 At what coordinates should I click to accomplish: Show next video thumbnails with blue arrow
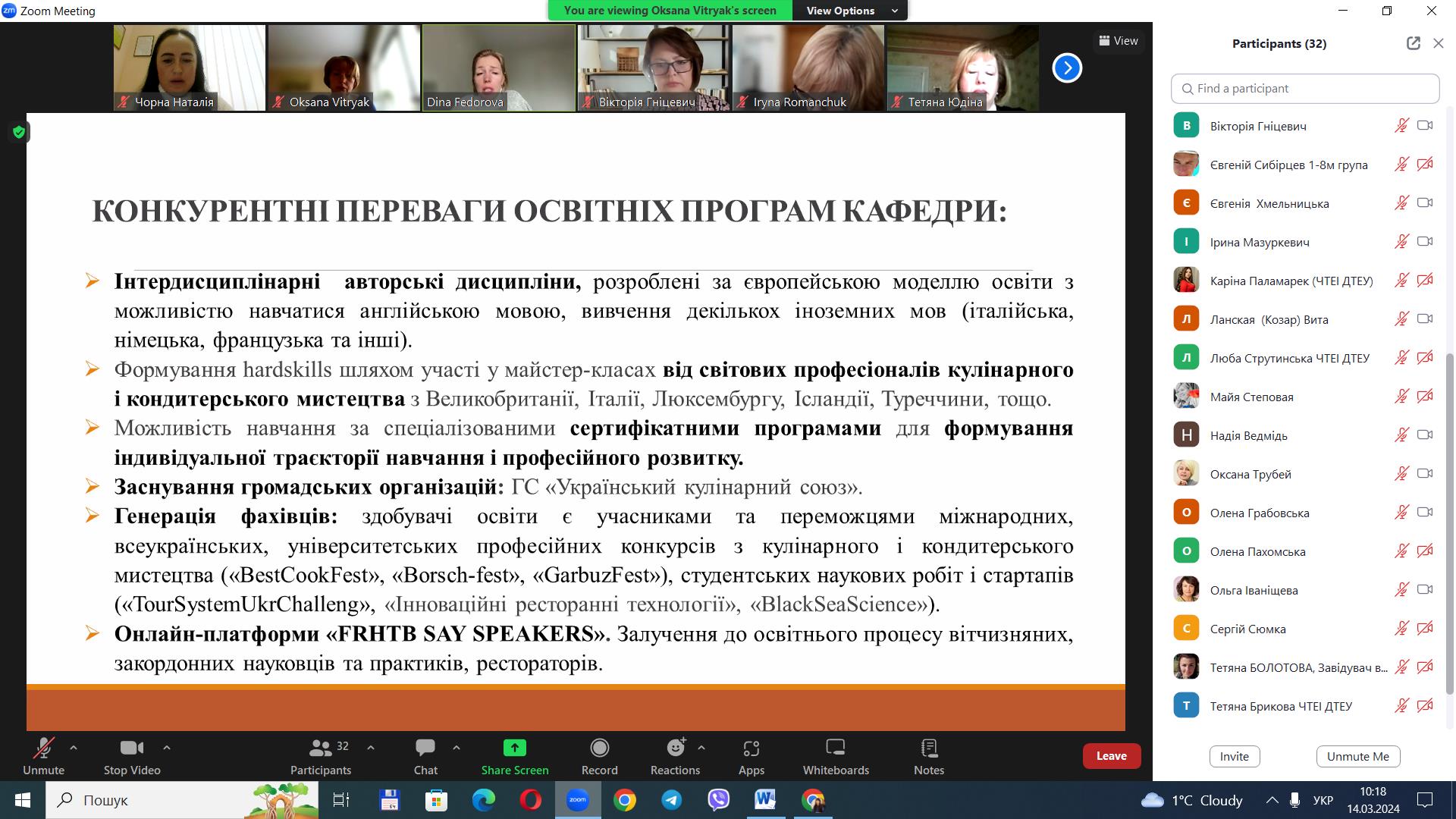[1066, 68]
